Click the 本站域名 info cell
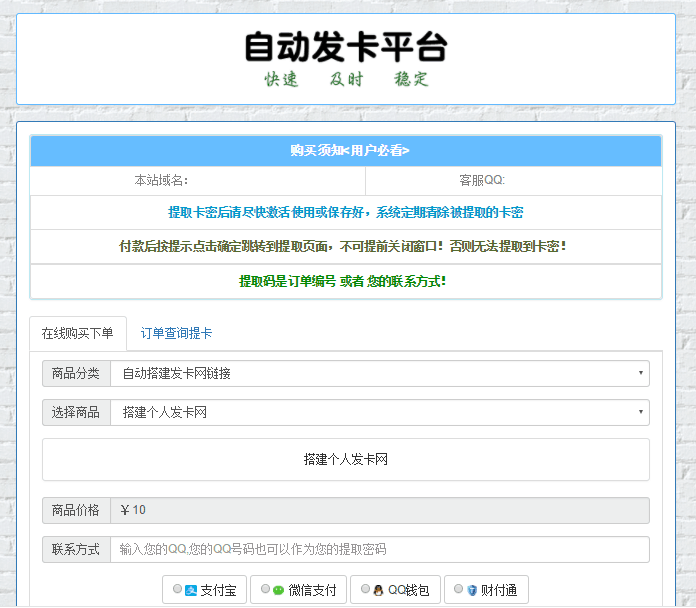 pos(198,181)
